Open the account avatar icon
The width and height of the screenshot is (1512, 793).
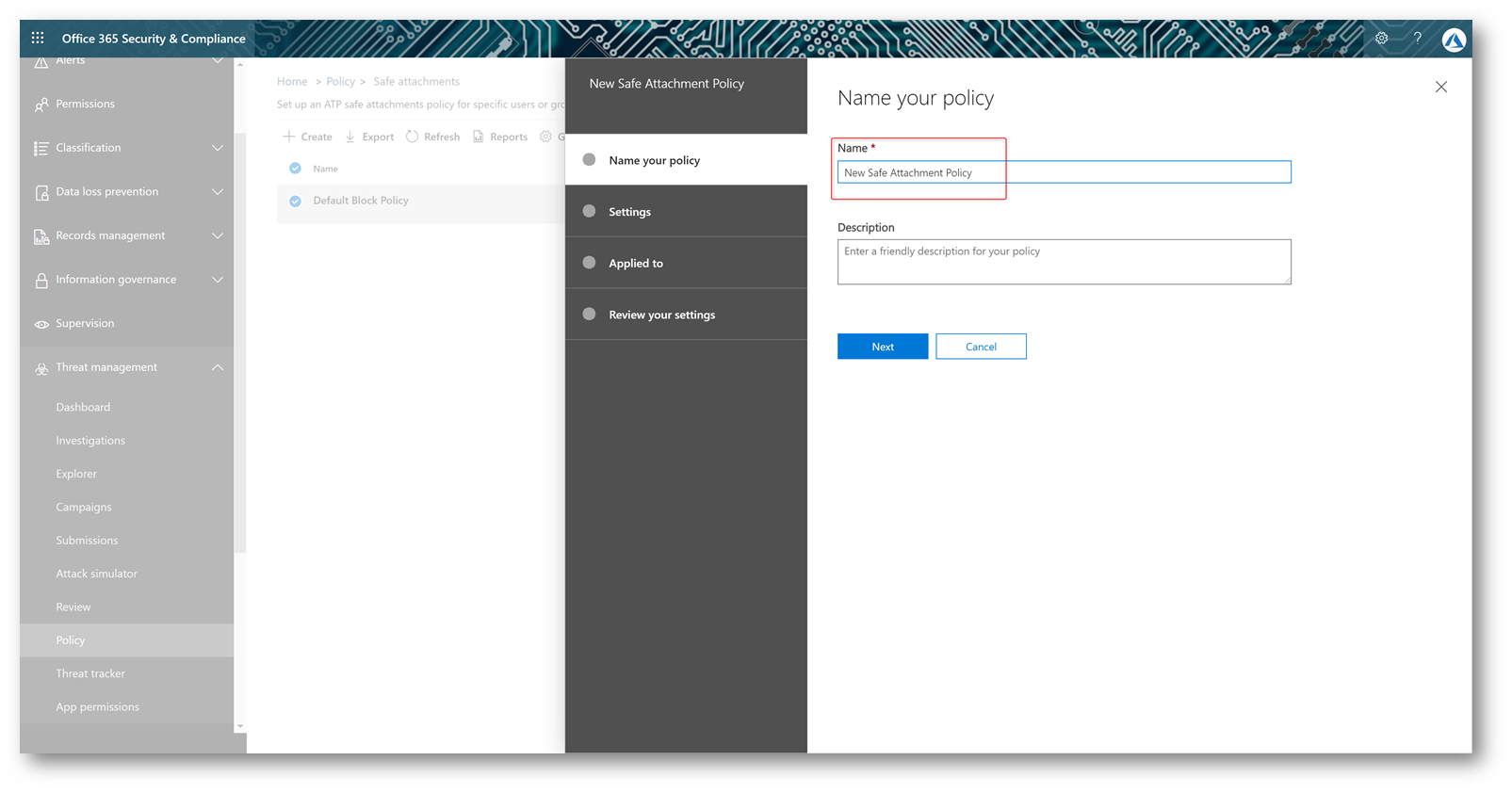pos(1454,40)
